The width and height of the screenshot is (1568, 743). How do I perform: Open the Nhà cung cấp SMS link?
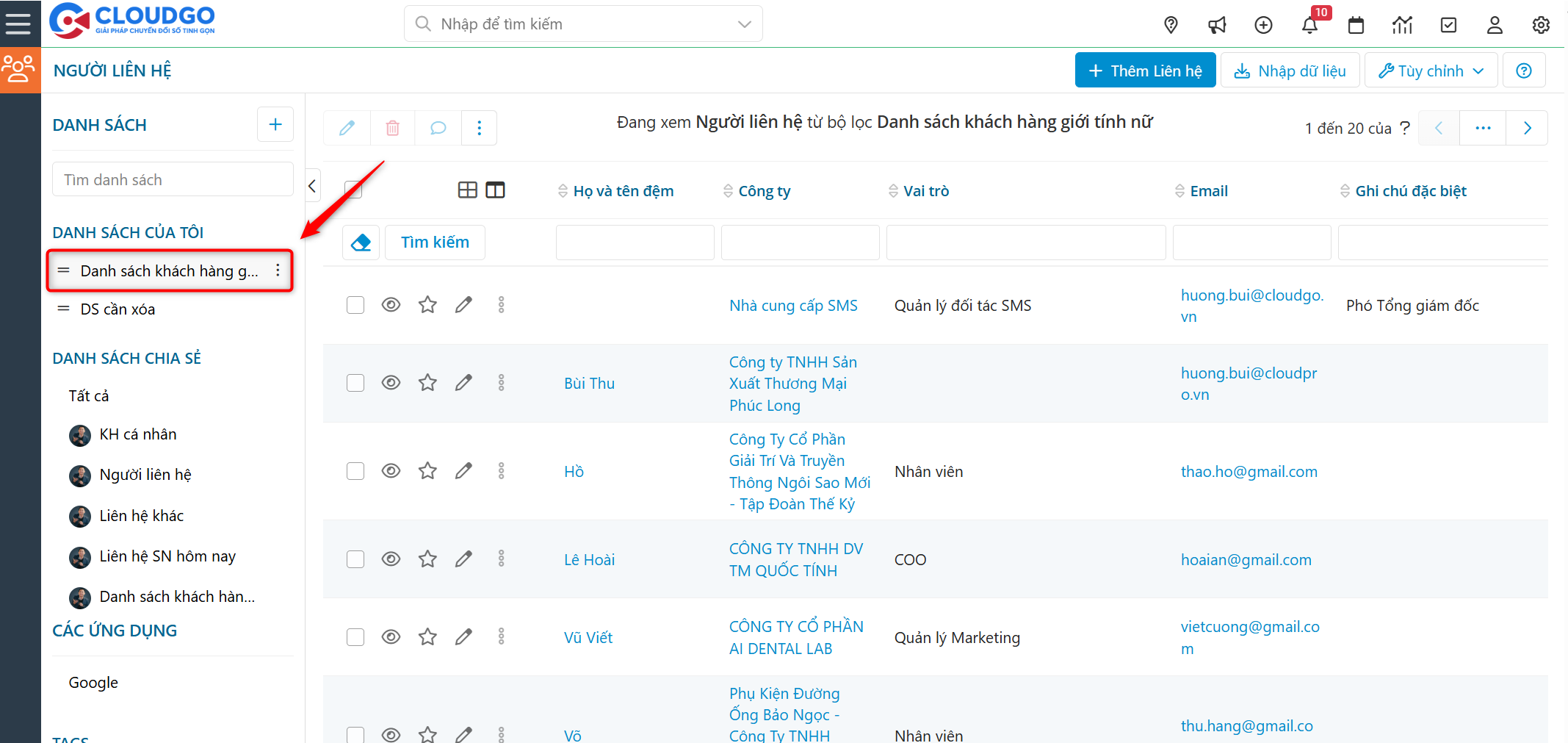point(793,306)
